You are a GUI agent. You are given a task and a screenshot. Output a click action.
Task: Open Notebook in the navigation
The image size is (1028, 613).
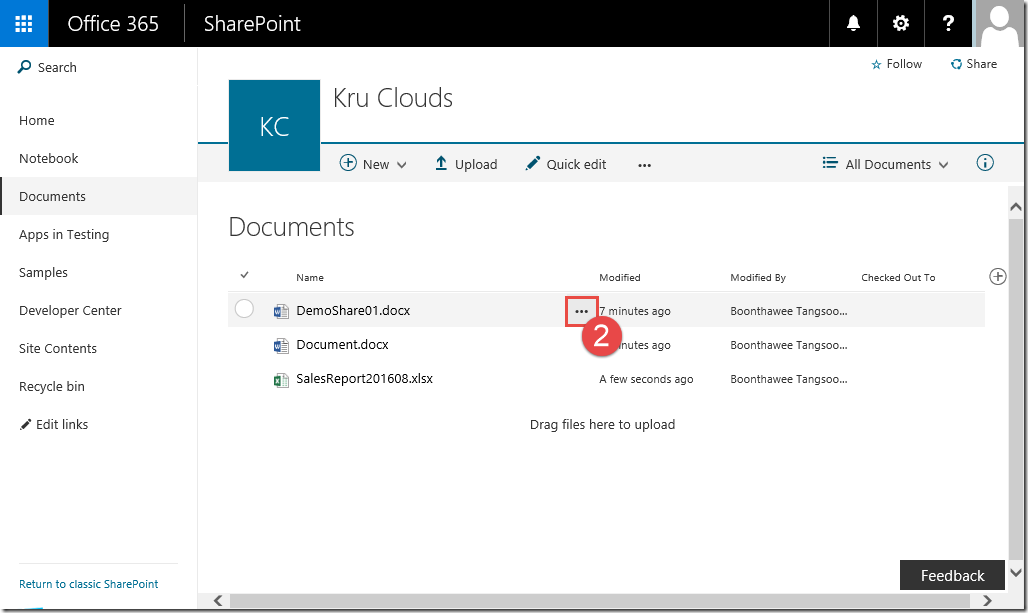point(49,159)
